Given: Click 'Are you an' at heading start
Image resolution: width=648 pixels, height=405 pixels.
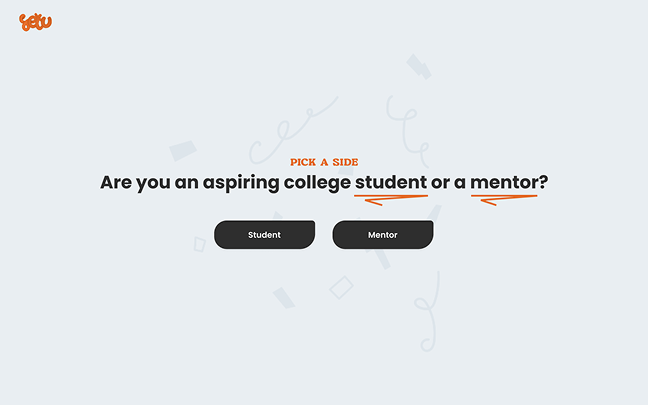Looking at the screenshot, I should 148,183.
